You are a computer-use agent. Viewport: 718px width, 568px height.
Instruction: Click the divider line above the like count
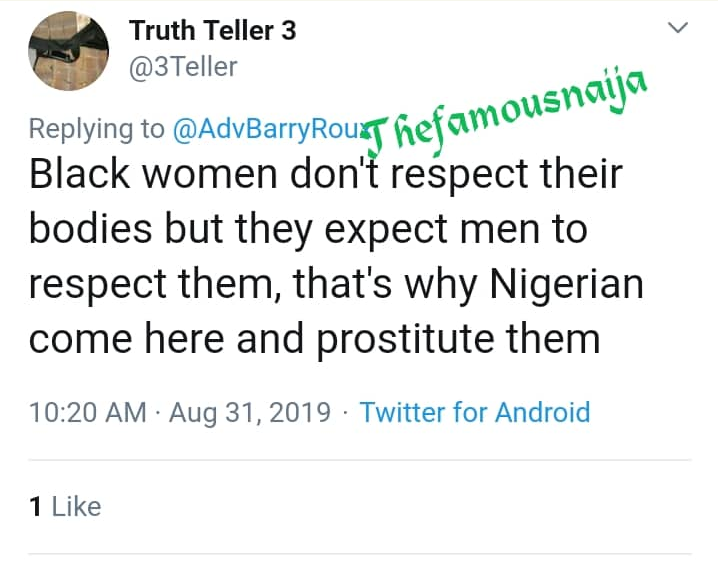[x=359, y=461]
